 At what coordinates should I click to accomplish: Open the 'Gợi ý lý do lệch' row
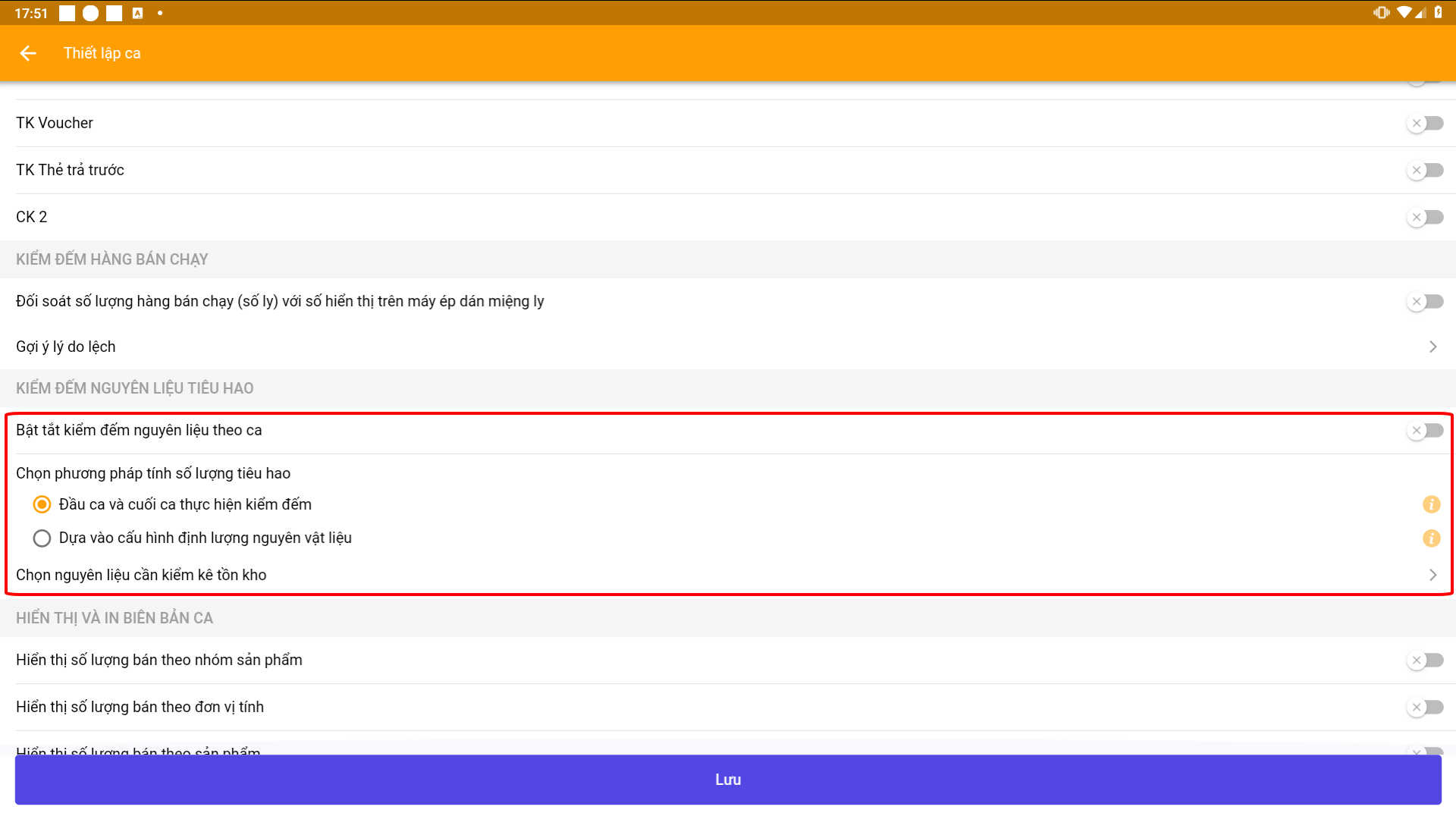click(x=66, y=347)
